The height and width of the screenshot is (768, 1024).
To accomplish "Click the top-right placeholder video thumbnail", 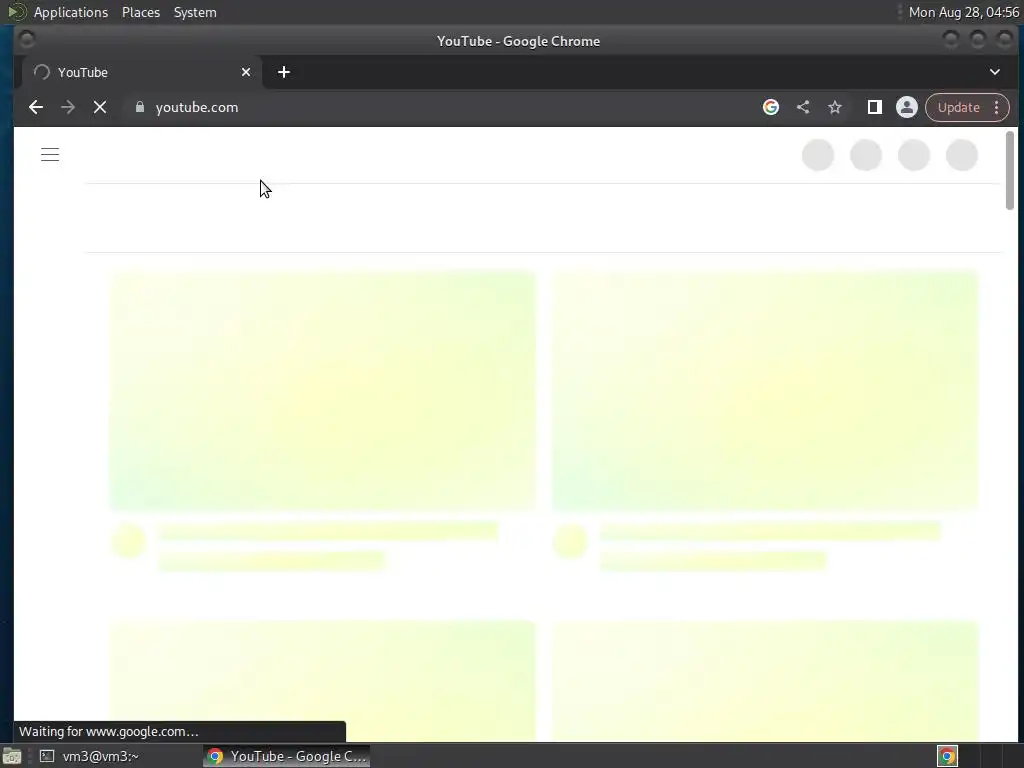I will tap(765, 389).
